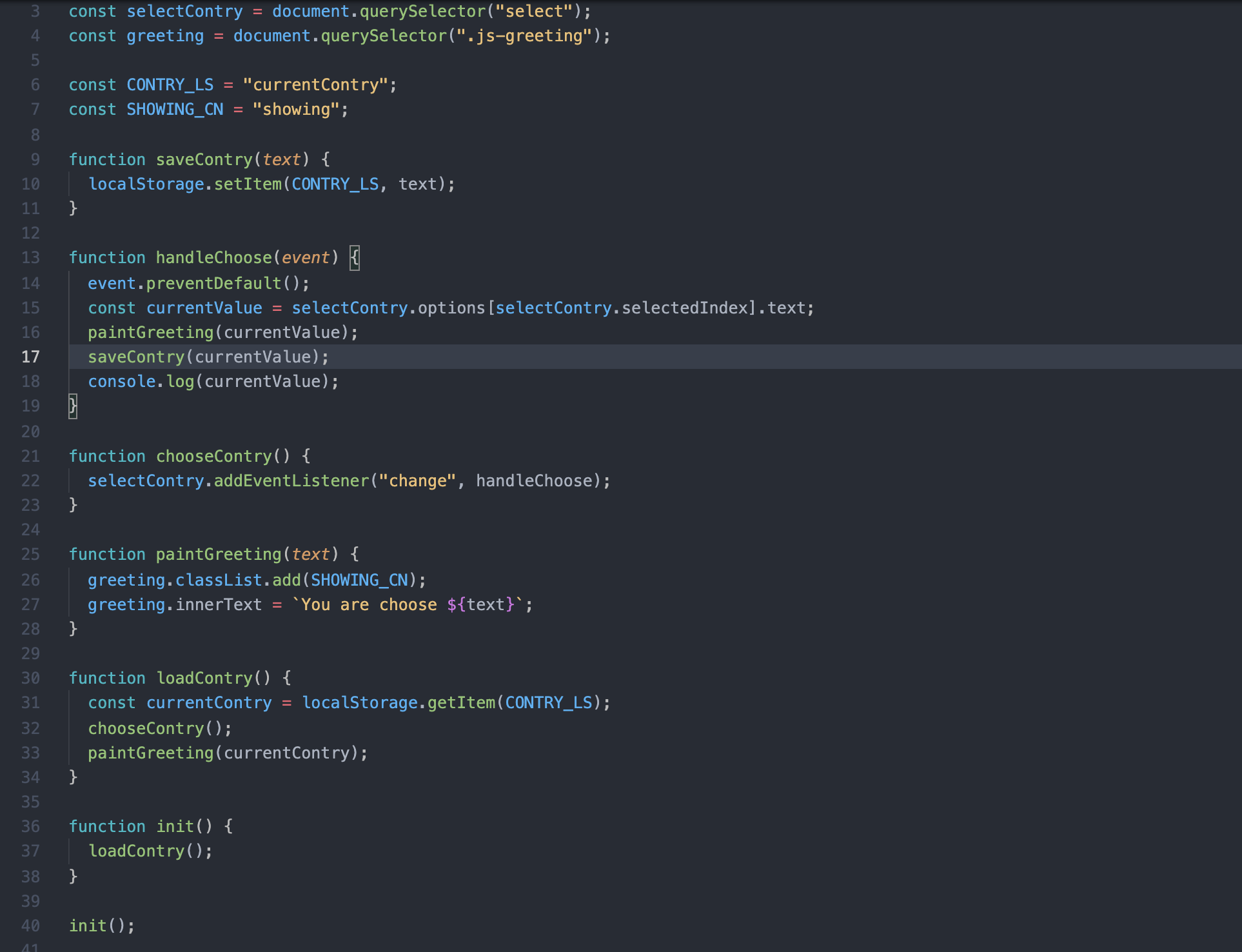Click the ".js-greeting" selector string

(524, 35)
